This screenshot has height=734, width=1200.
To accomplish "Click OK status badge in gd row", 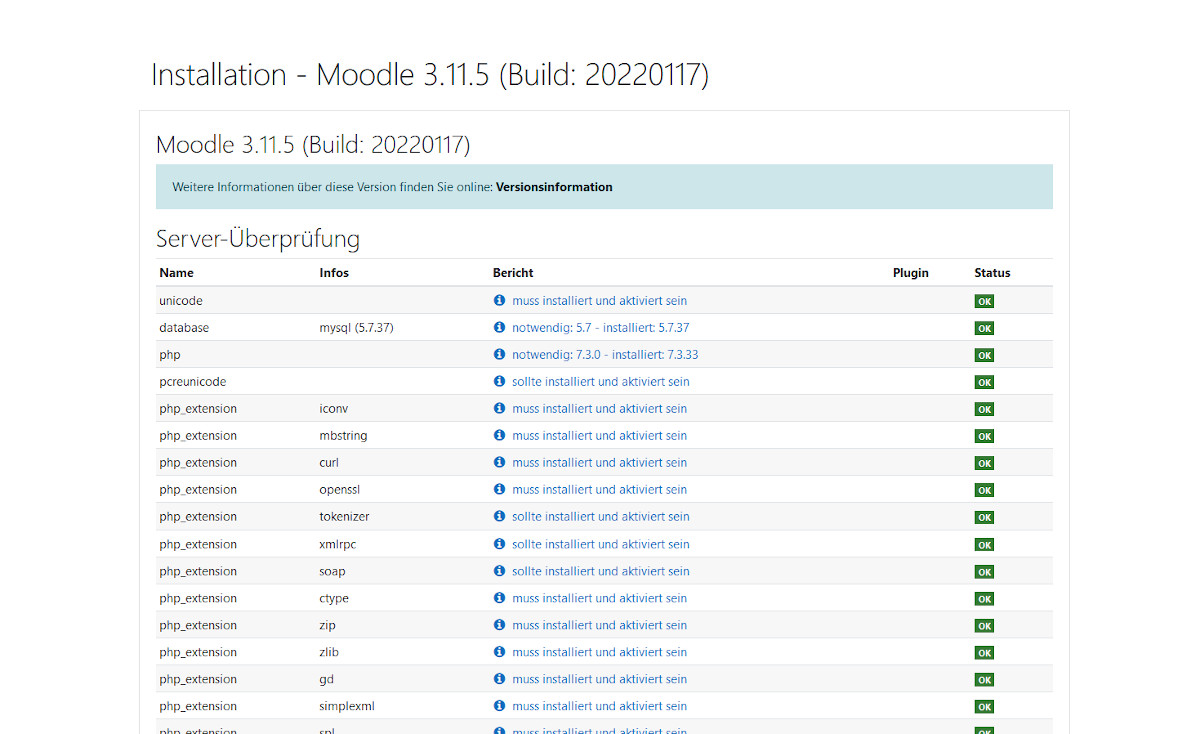I will 984,680.
